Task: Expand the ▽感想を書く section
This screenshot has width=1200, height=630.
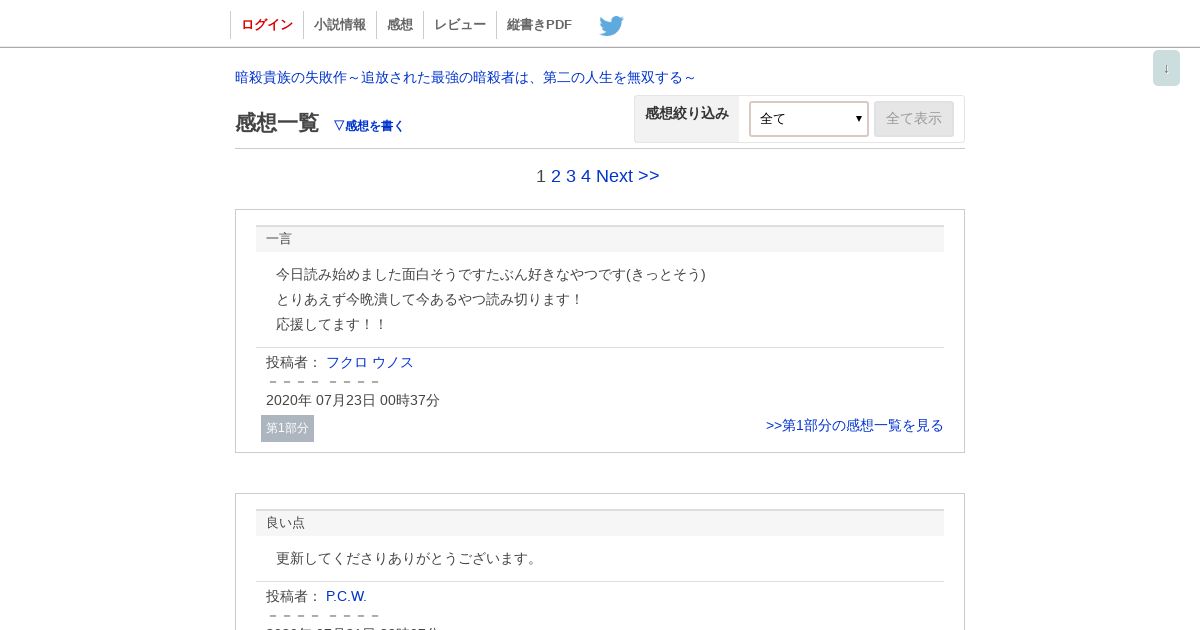Action: [x=369, y=126]
